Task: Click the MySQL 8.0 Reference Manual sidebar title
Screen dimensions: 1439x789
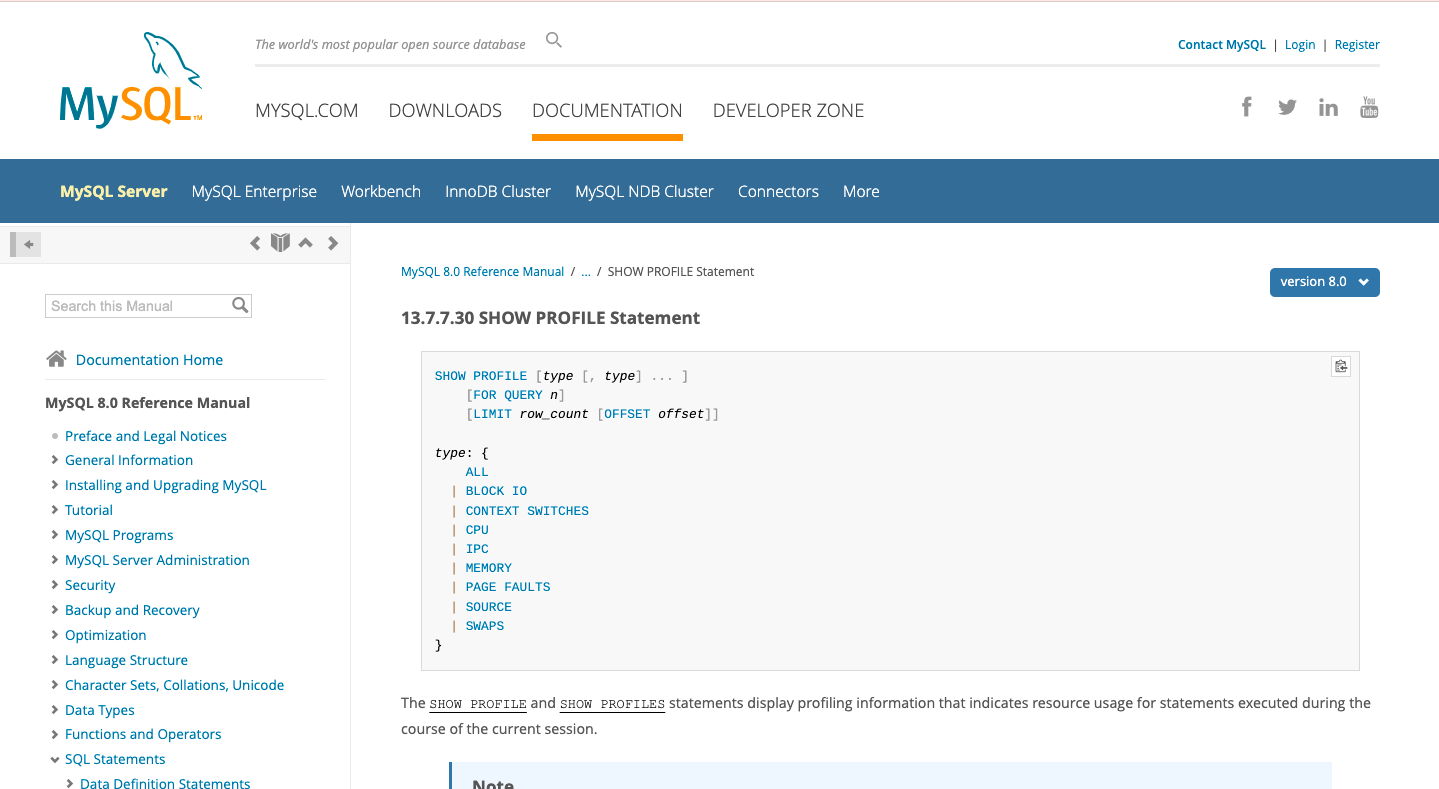Action: (x=148, y=403)
